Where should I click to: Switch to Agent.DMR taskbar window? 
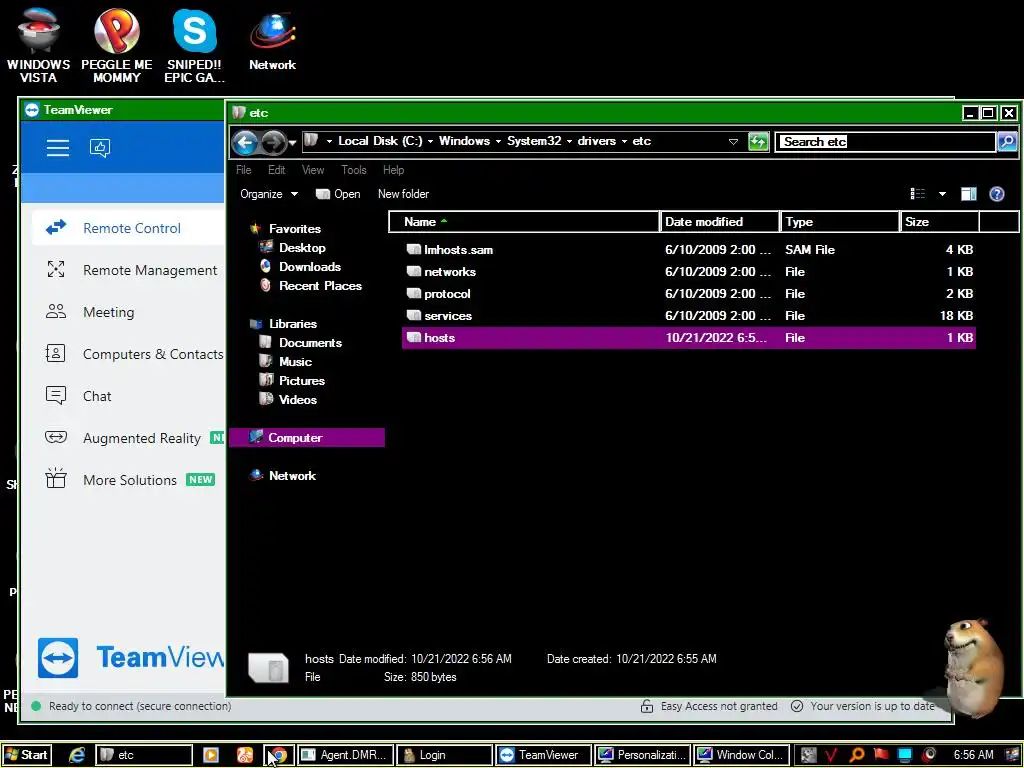click(x=345, y=755)
